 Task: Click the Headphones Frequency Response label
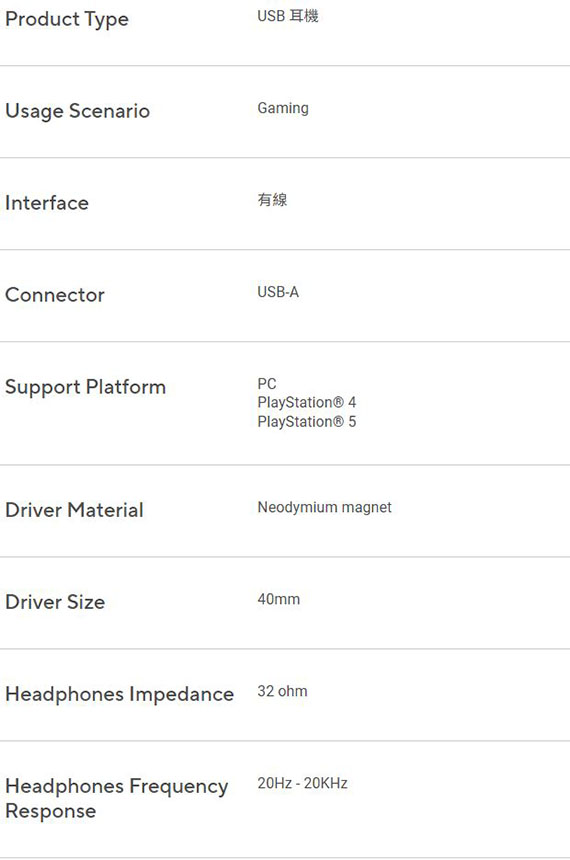116,799
